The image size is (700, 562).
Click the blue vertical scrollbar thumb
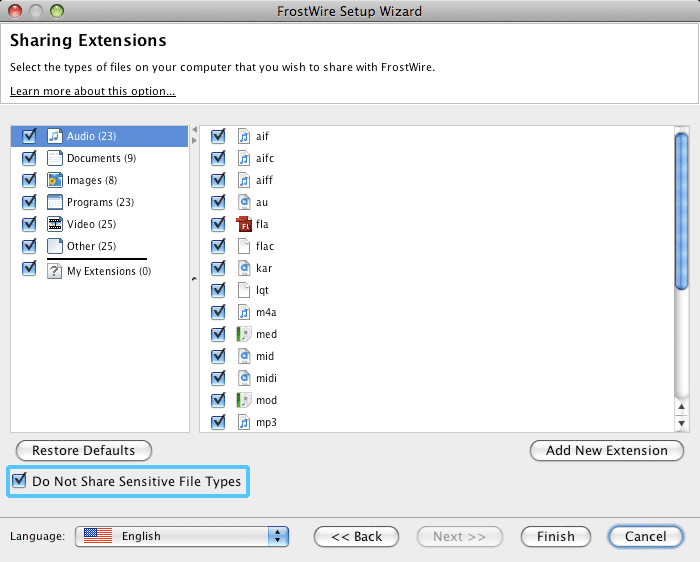[681, 211]
